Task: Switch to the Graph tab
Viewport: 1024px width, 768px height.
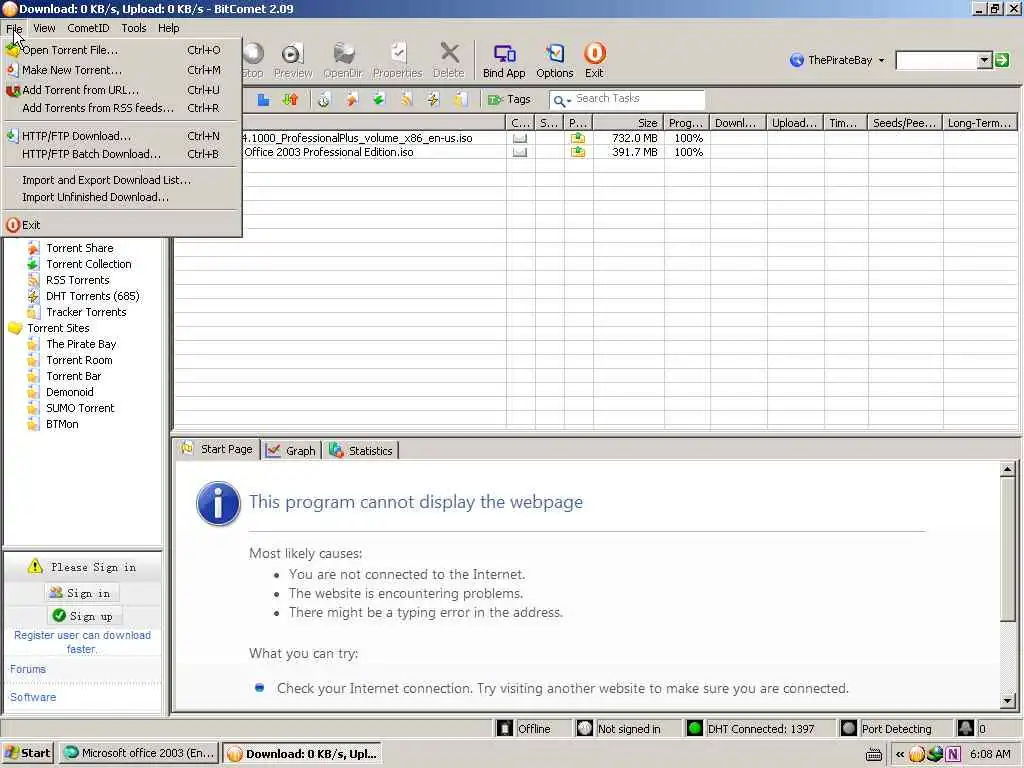Action: tap(291, 451)
